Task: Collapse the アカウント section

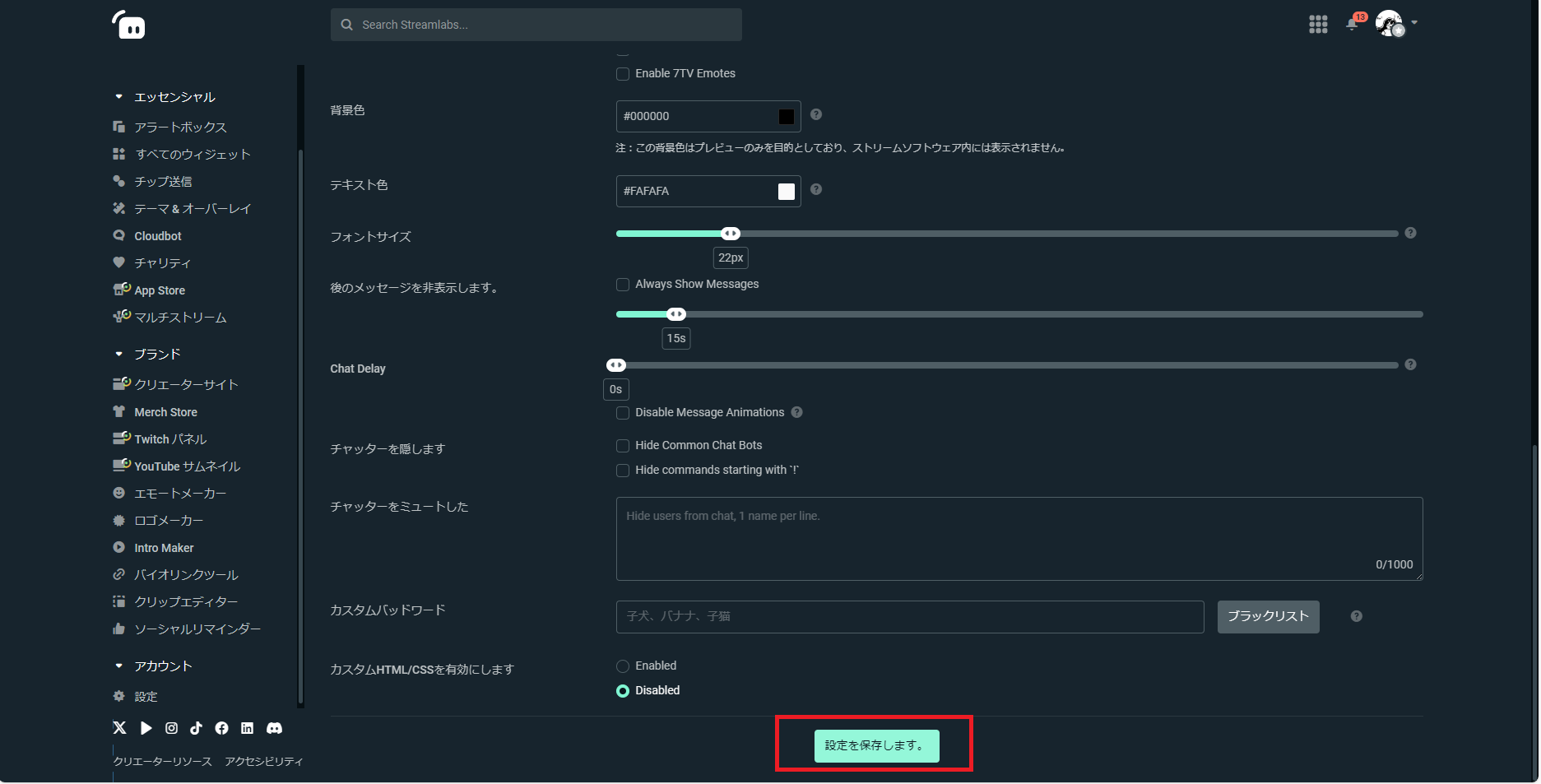Action: click(x=118, y=666)
